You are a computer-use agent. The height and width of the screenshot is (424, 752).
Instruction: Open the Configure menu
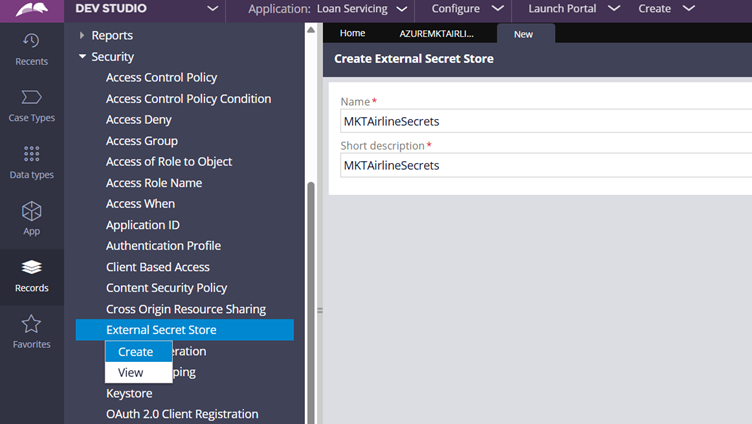(x=466, y=8)
